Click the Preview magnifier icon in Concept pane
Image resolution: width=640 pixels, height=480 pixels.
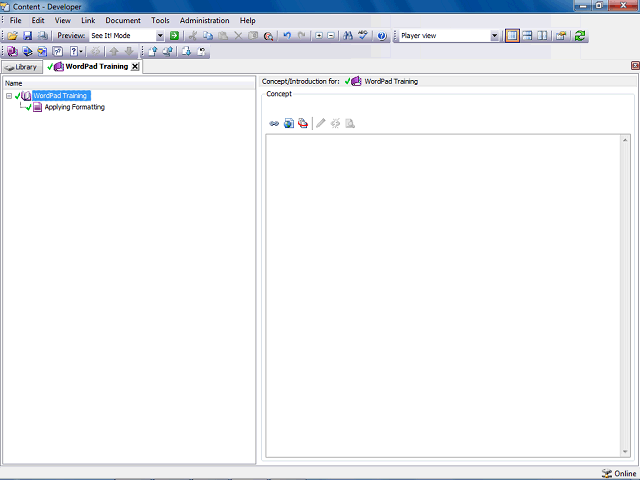coord(350,123)
